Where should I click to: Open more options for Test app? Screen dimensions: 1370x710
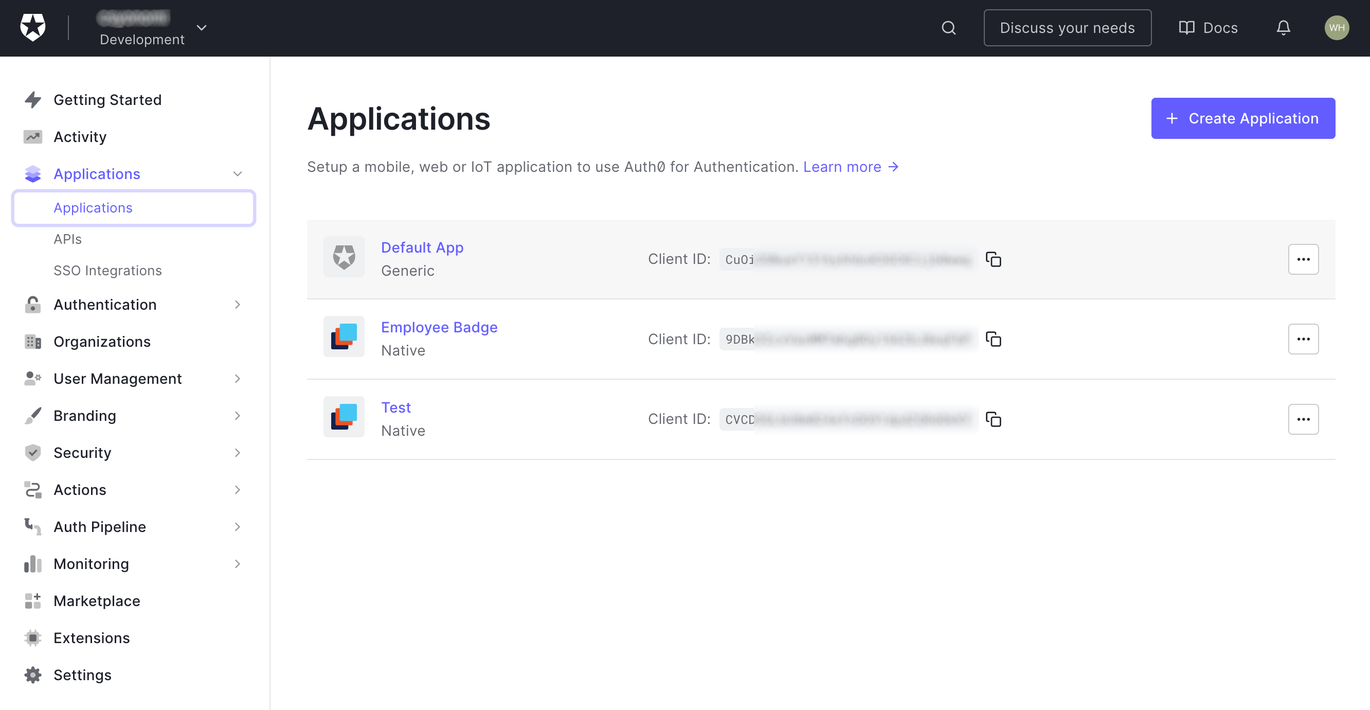pyautogui.click(x=1303, y=419)
